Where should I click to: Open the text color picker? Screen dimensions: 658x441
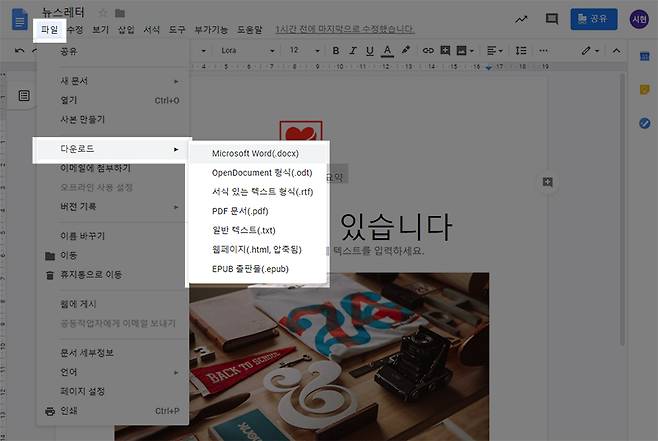coord(387,51)
